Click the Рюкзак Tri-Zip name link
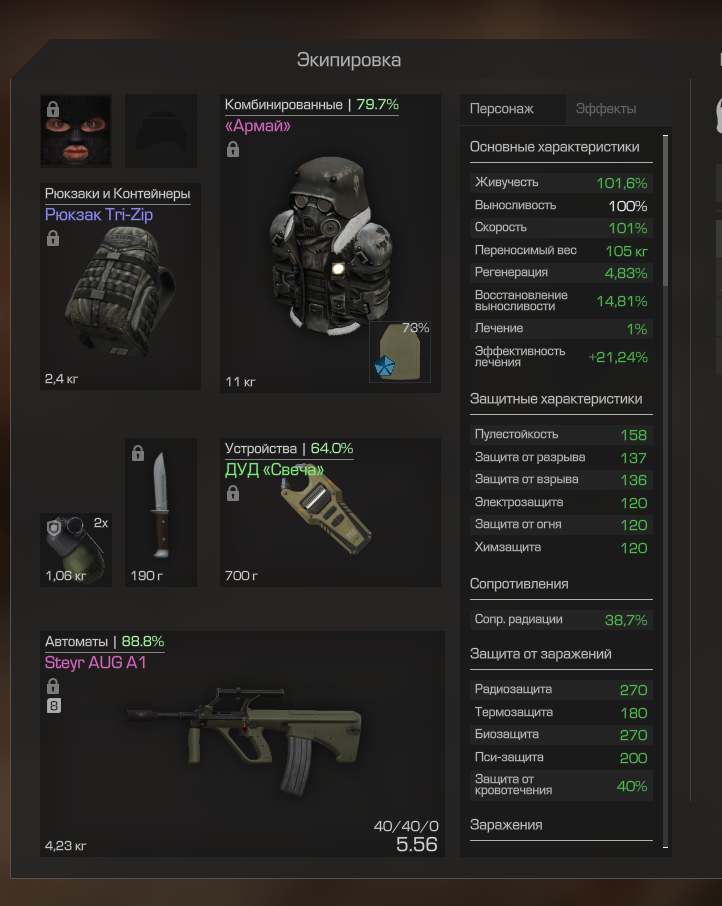This screenshot has width=722, height=906. (x=99, y=214)
